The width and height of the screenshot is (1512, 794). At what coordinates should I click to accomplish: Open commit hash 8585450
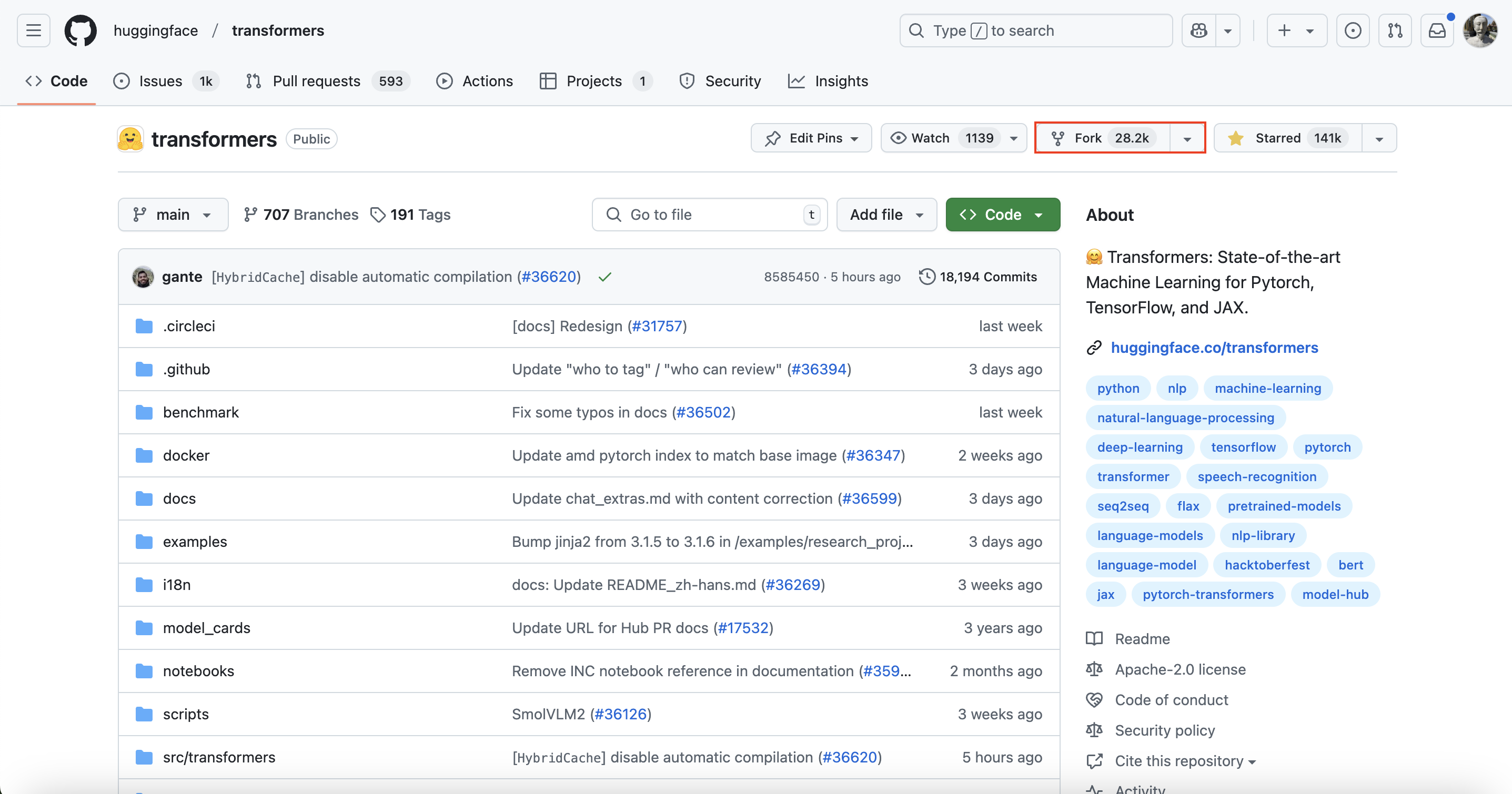tap(791, 277)
